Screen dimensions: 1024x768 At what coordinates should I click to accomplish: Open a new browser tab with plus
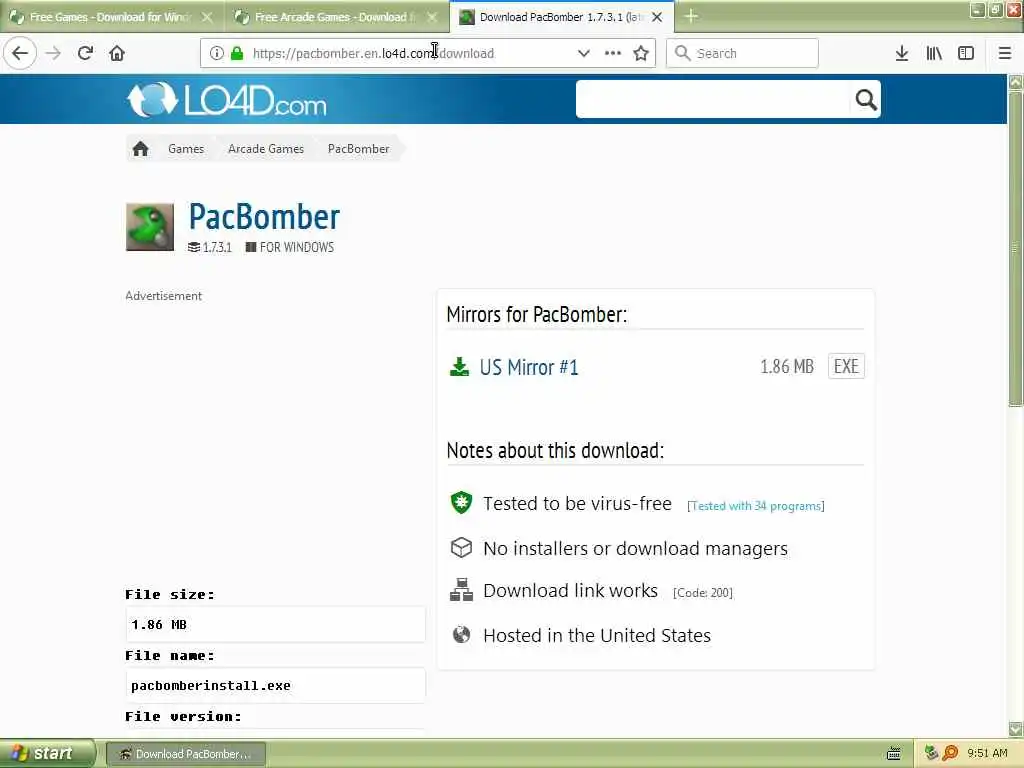tap(691, 16)
